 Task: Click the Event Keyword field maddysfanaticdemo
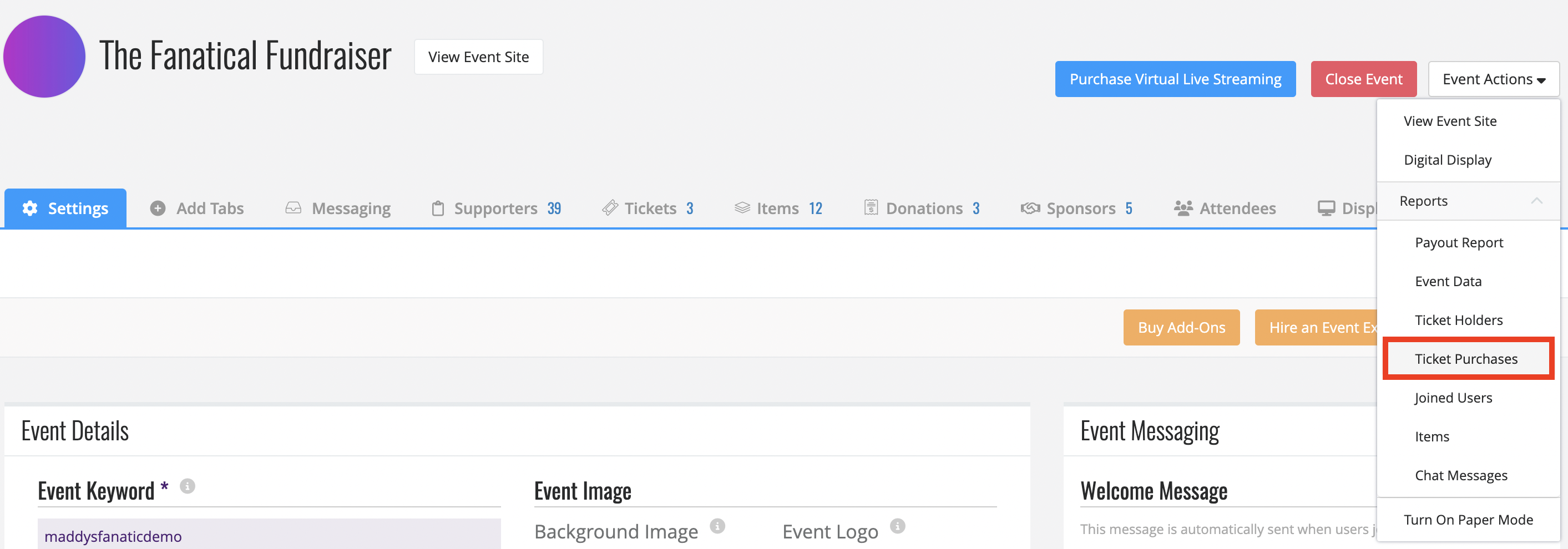tap(269, 535)
